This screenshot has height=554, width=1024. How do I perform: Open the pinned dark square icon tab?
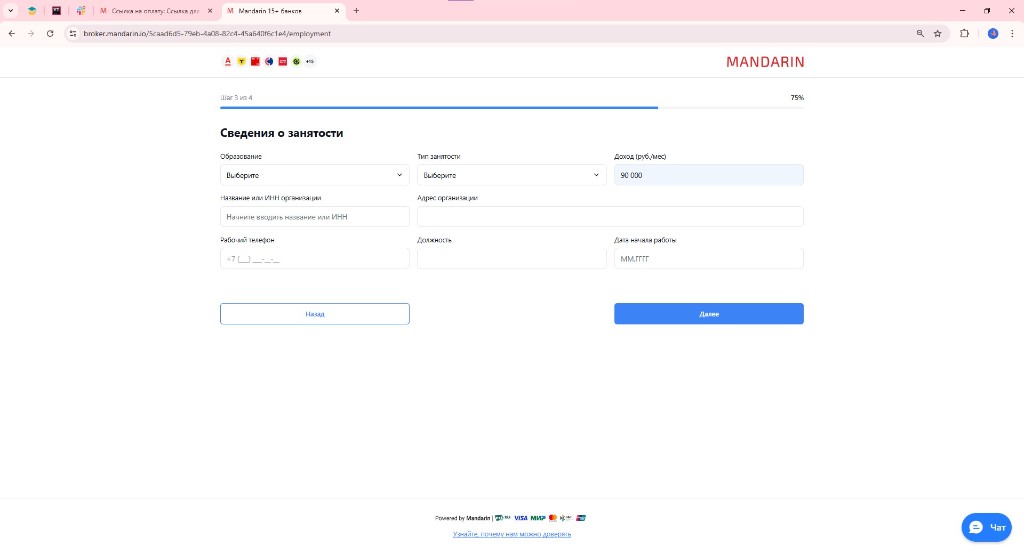(56, 10)
